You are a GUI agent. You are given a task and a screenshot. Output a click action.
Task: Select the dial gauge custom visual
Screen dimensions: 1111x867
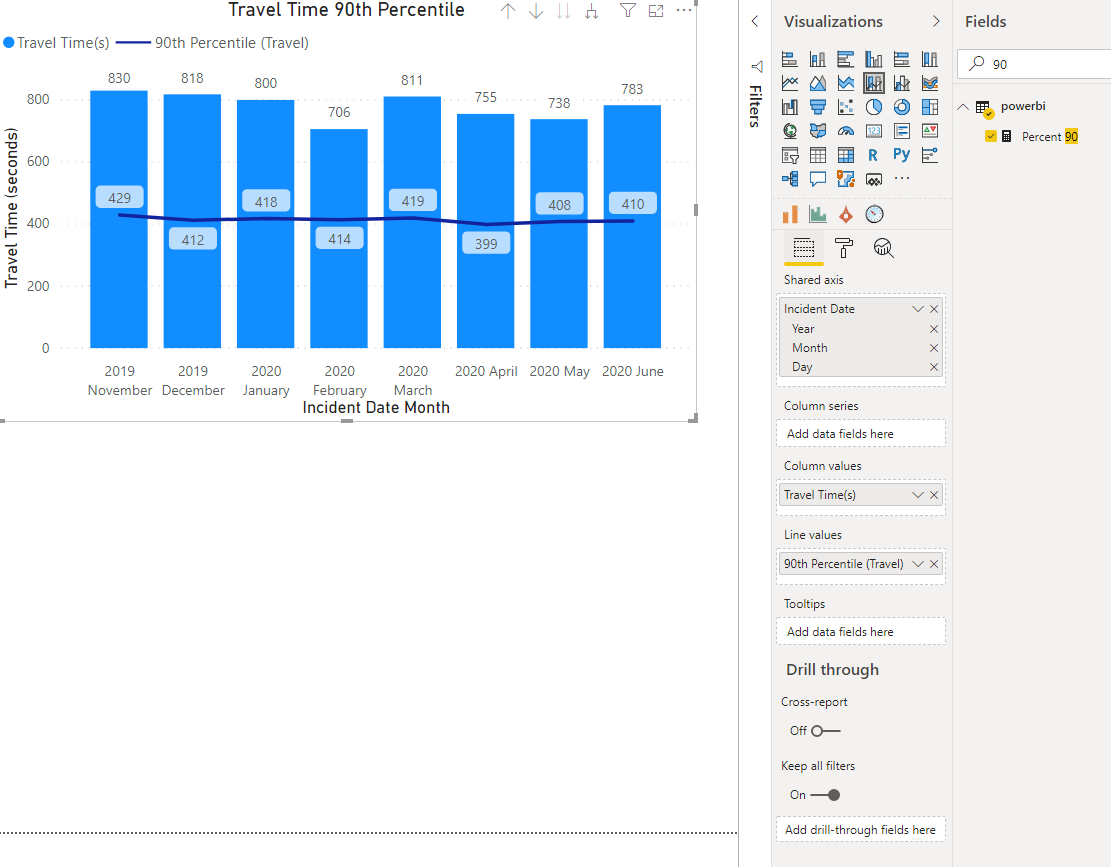click(874, 214)
